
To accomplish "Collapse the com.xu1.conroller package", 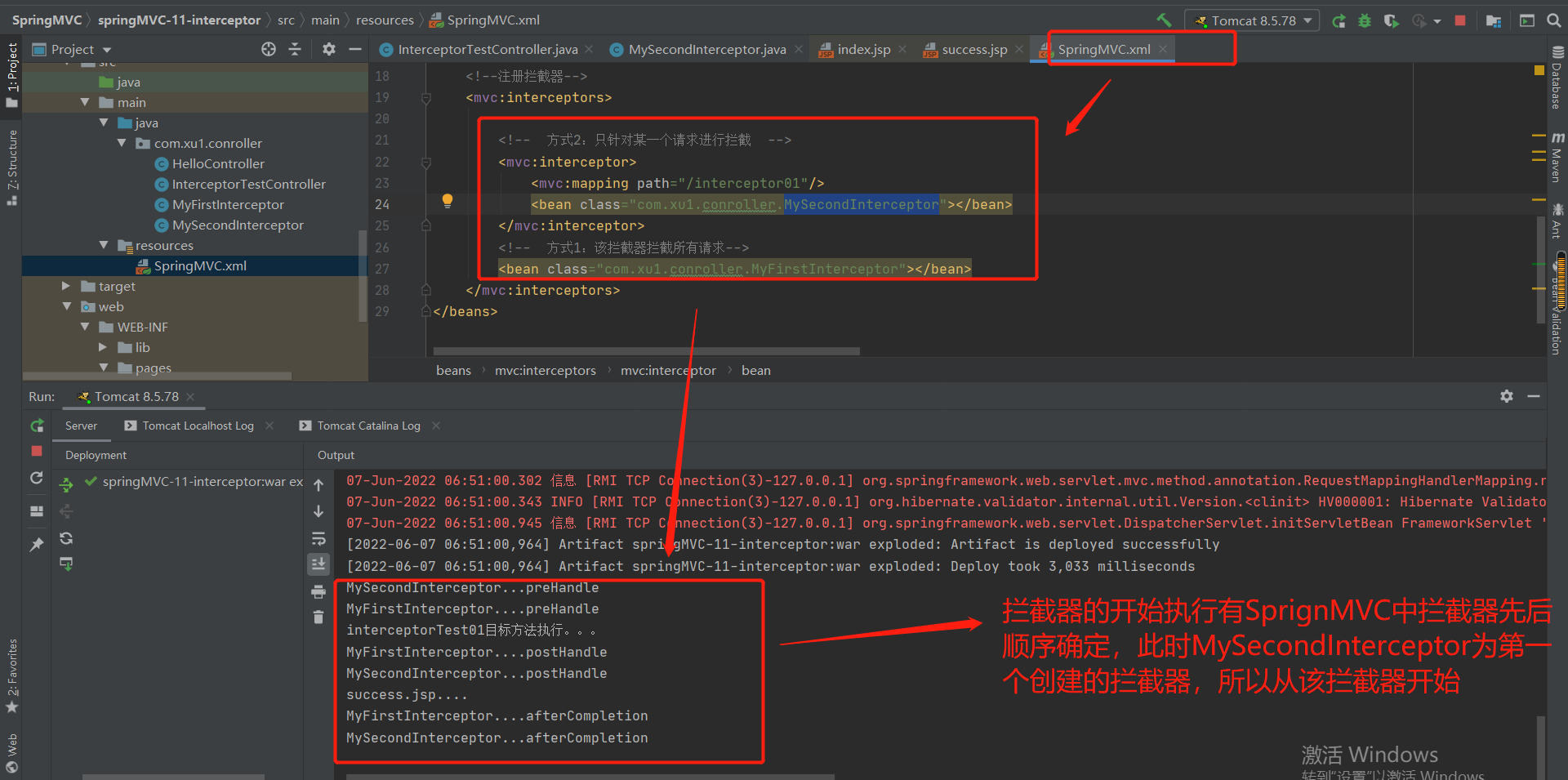I will point(122,143).
